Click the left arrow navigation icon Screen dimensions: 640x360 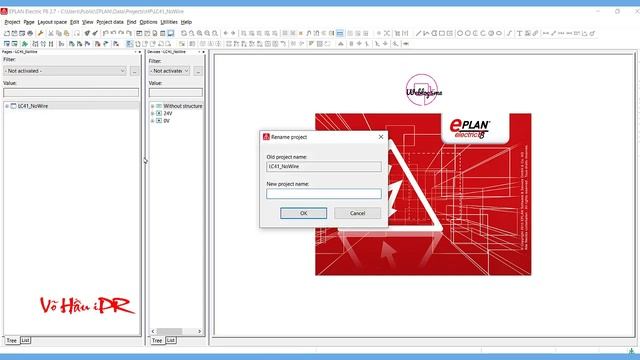pyautogui.click(x=225, y=33)
